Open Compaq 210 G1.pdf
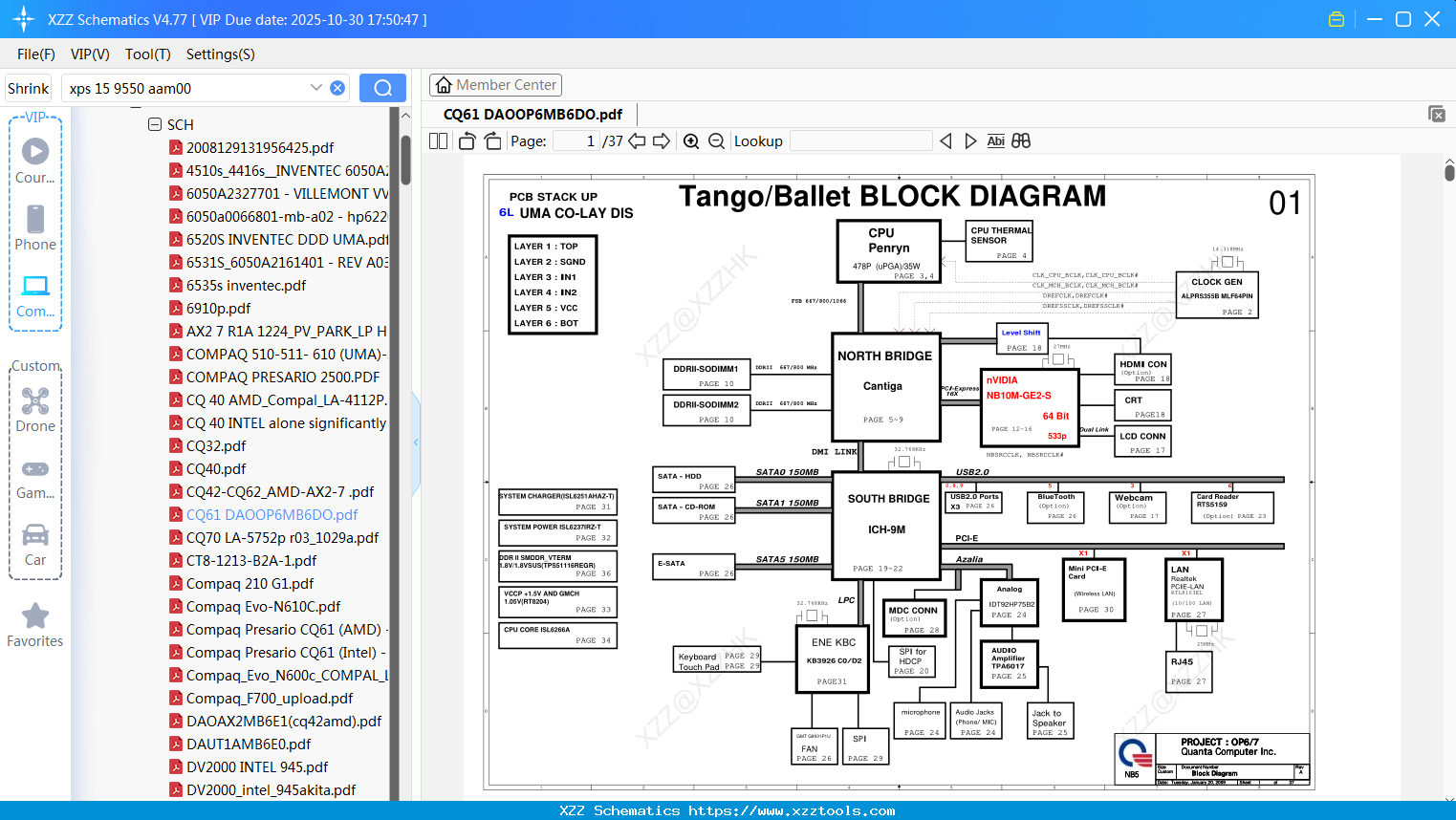This screenshot has height=820, width=1456. pyautogui.click(x=250, y=584)
